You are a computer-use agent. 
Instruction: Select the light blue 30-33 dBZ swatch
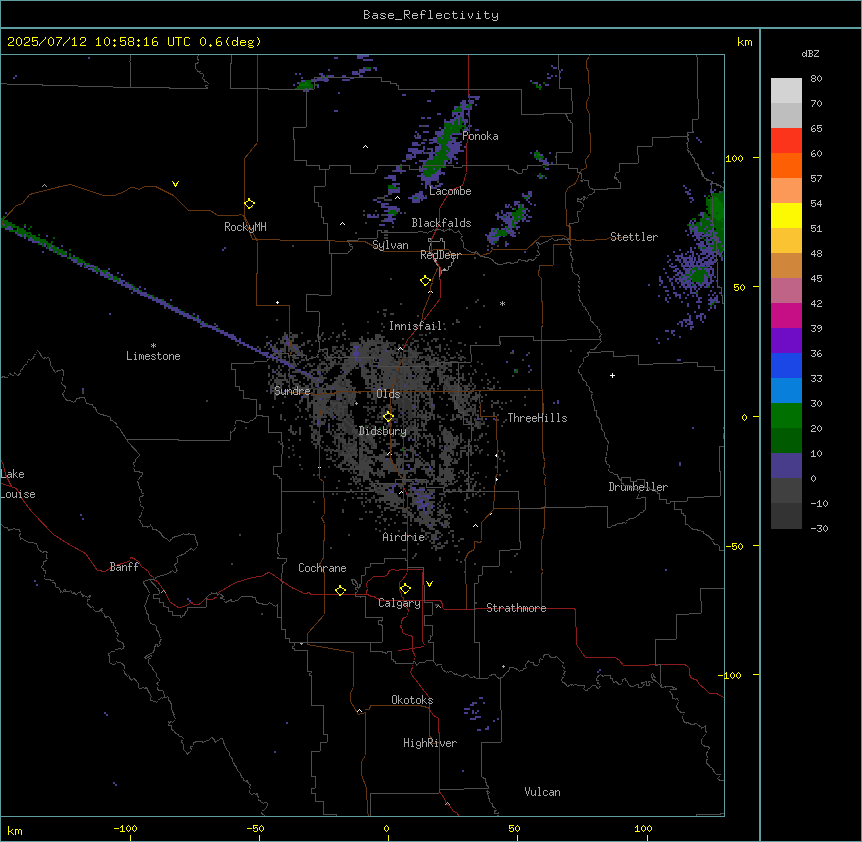pyautogui.click(x=786, y=391)
